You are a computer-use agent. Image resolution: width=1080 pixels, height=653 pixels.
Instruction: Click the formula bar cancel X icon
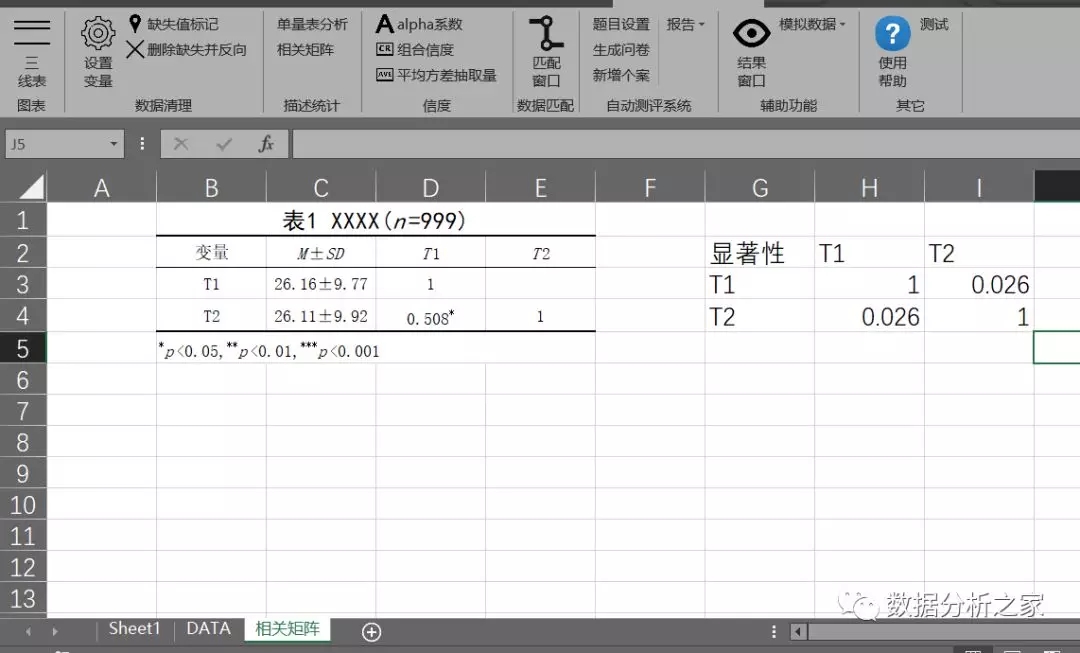pos(181,144)
